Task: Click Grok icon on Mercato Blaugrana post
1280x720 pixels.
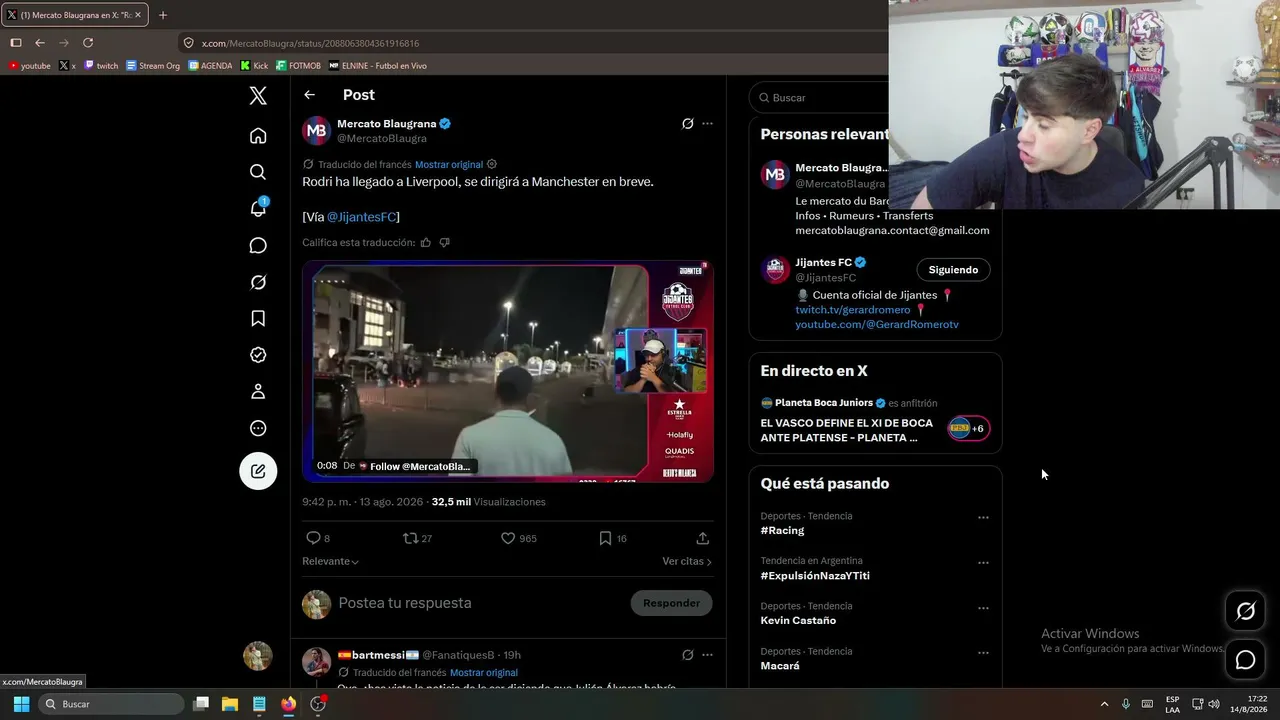Action: 687,124
